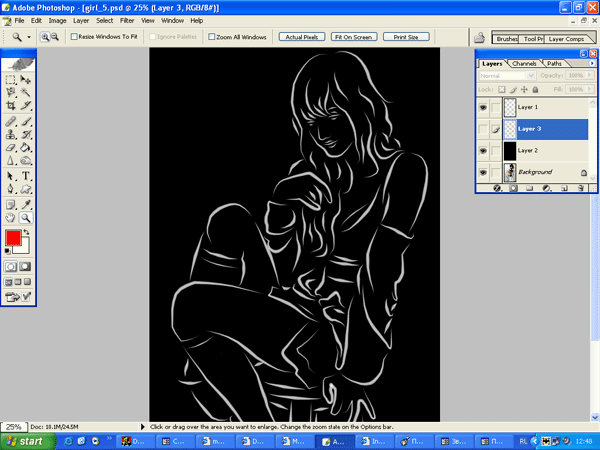Hide Layer 2 visibility eye
600x450 pixels.
[483, 151]
